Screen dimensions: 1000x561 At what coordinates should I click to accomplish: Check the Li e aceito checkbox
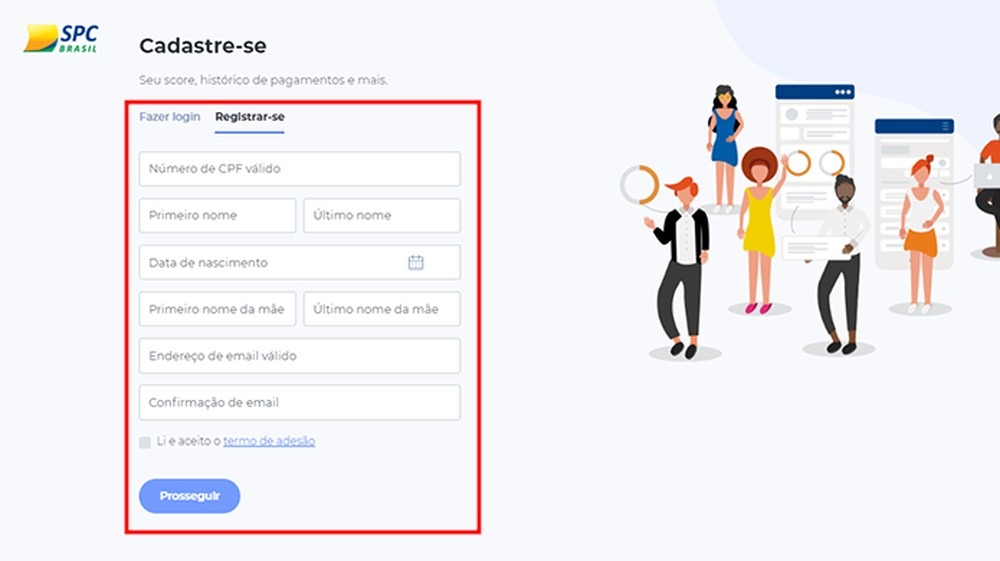pyautogui.click(x=145, y=442)
